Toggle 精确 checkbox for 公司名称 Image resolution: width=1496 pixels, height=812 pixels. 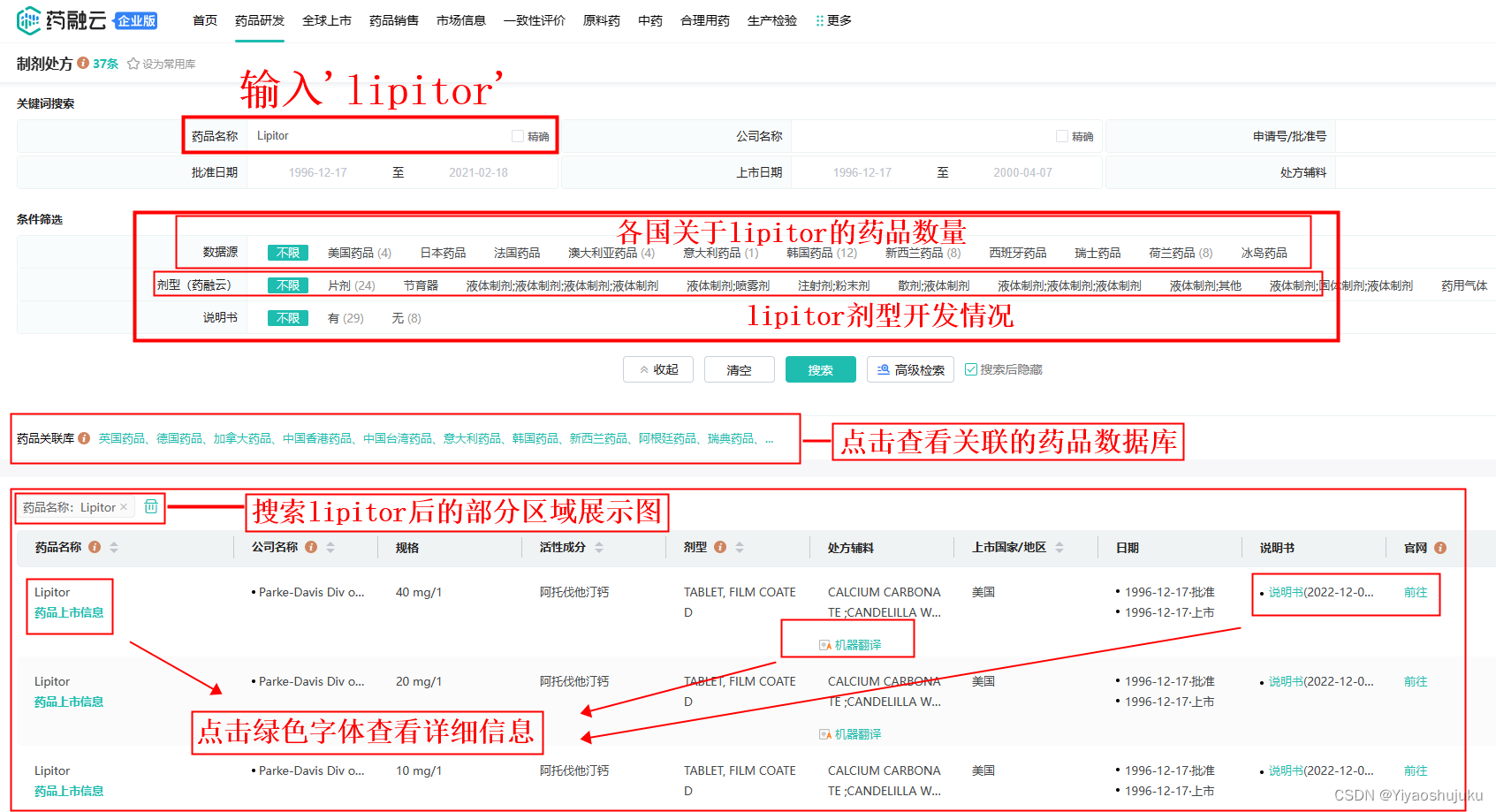1062,136
